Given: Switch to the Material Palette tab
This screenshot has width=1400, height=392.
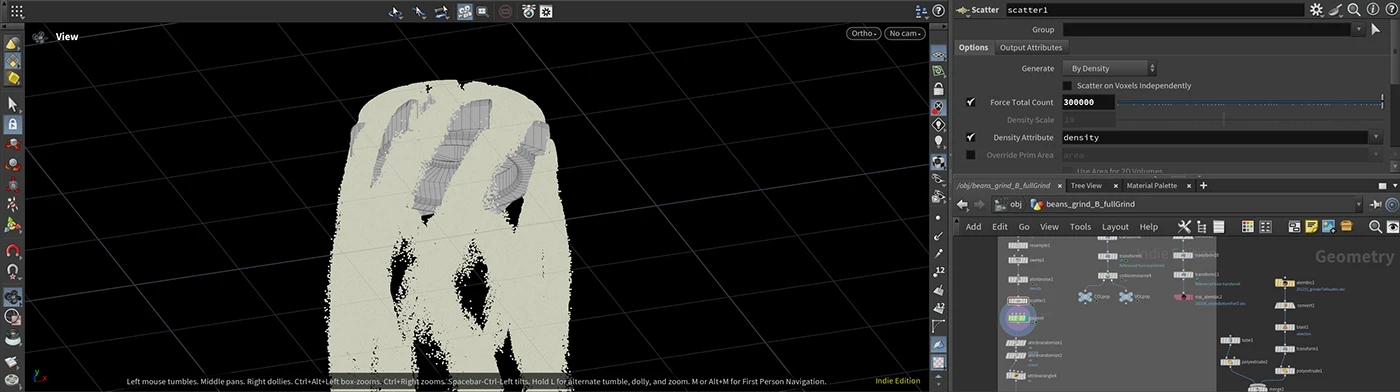Looking at the screenshot, I should tap(1152, 185).
